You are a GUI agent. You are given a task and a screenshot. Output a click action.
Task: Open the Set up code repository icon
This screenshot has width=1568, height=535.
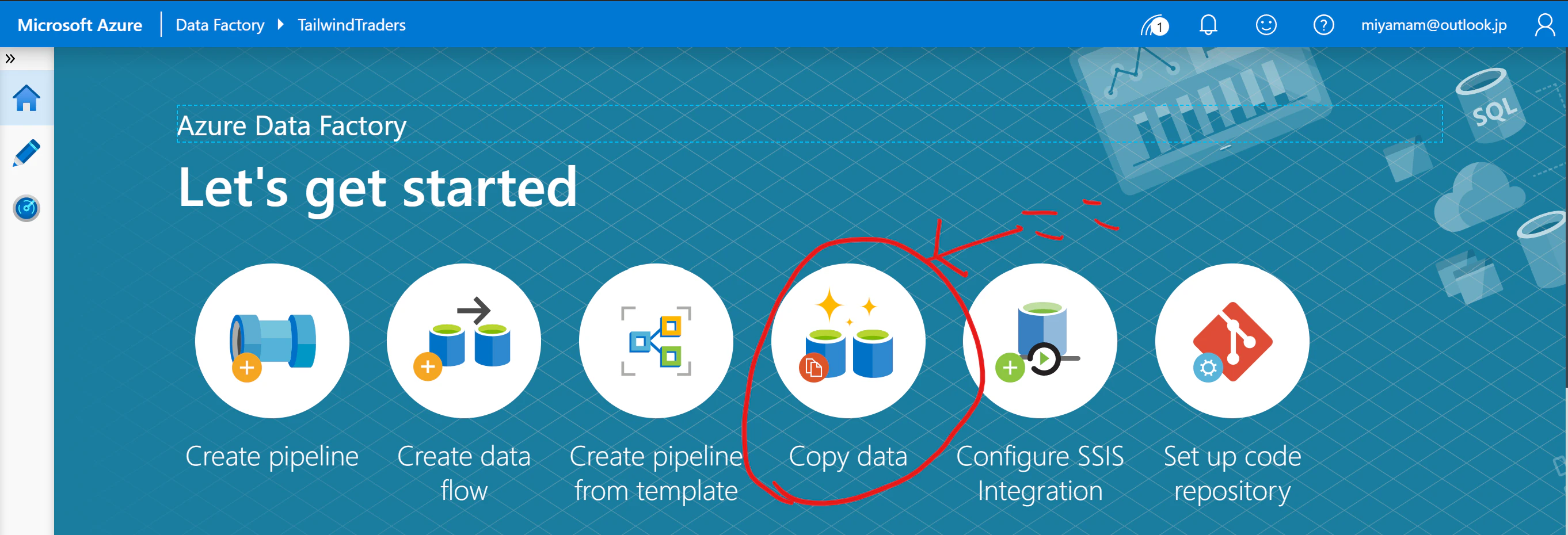pyautogui.click(x=1232, y=341)
